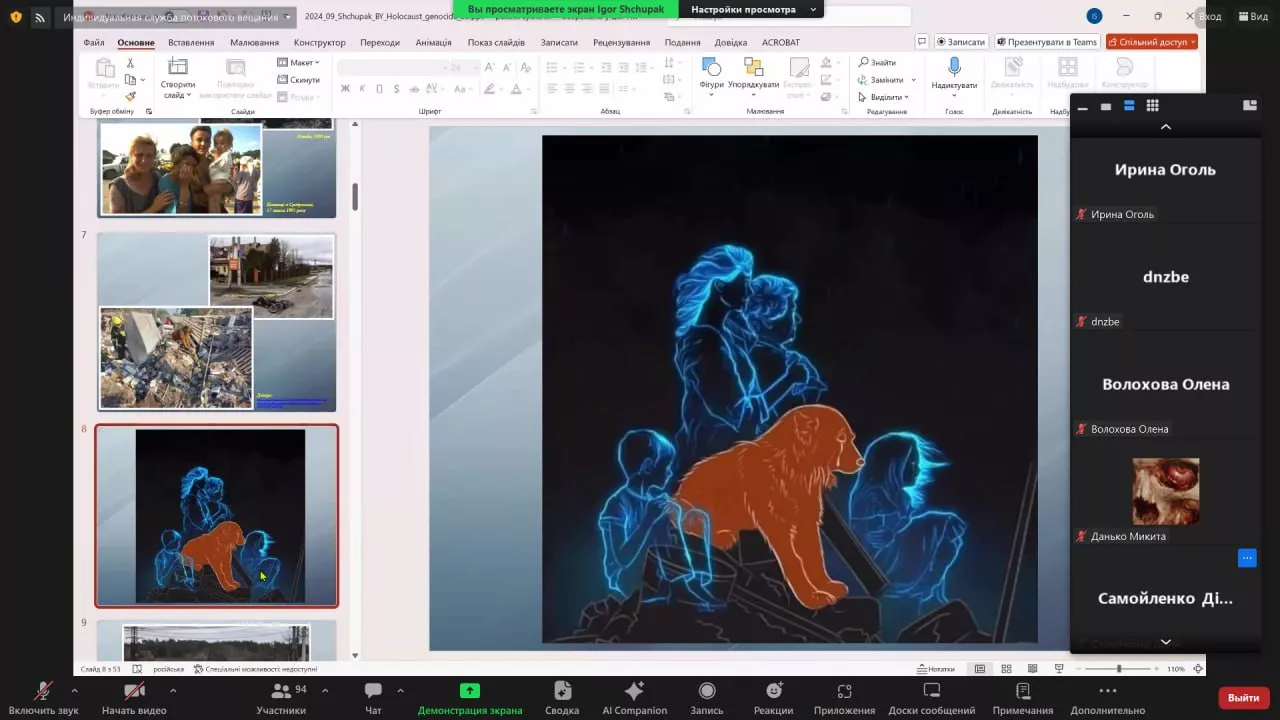1280x720 pixels.
Task: Open Замінити replace dropdown
Action: click(x=886, y=80)
